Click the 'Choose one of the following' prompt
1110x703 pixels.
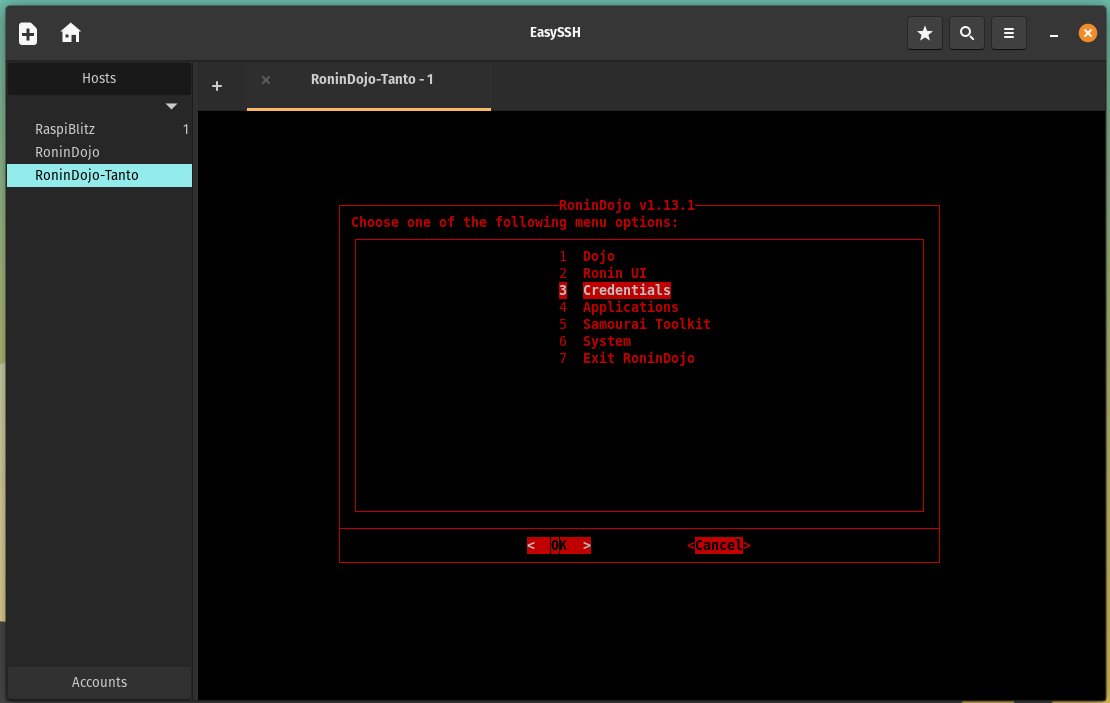pyautogui.click(x=515, y=222)
